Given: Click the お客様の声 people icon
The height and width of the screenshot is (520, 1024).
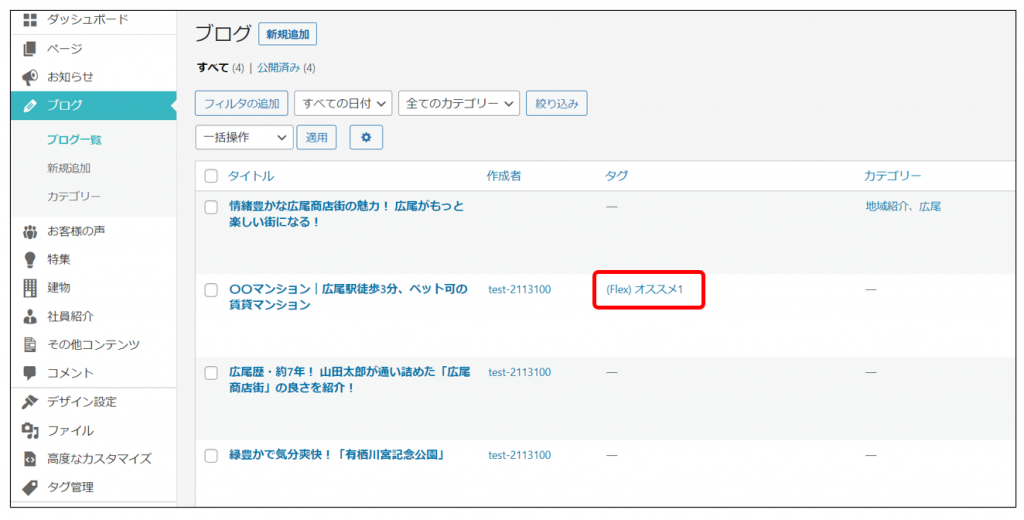Looking at the screenshot, I should coord(30,231).
